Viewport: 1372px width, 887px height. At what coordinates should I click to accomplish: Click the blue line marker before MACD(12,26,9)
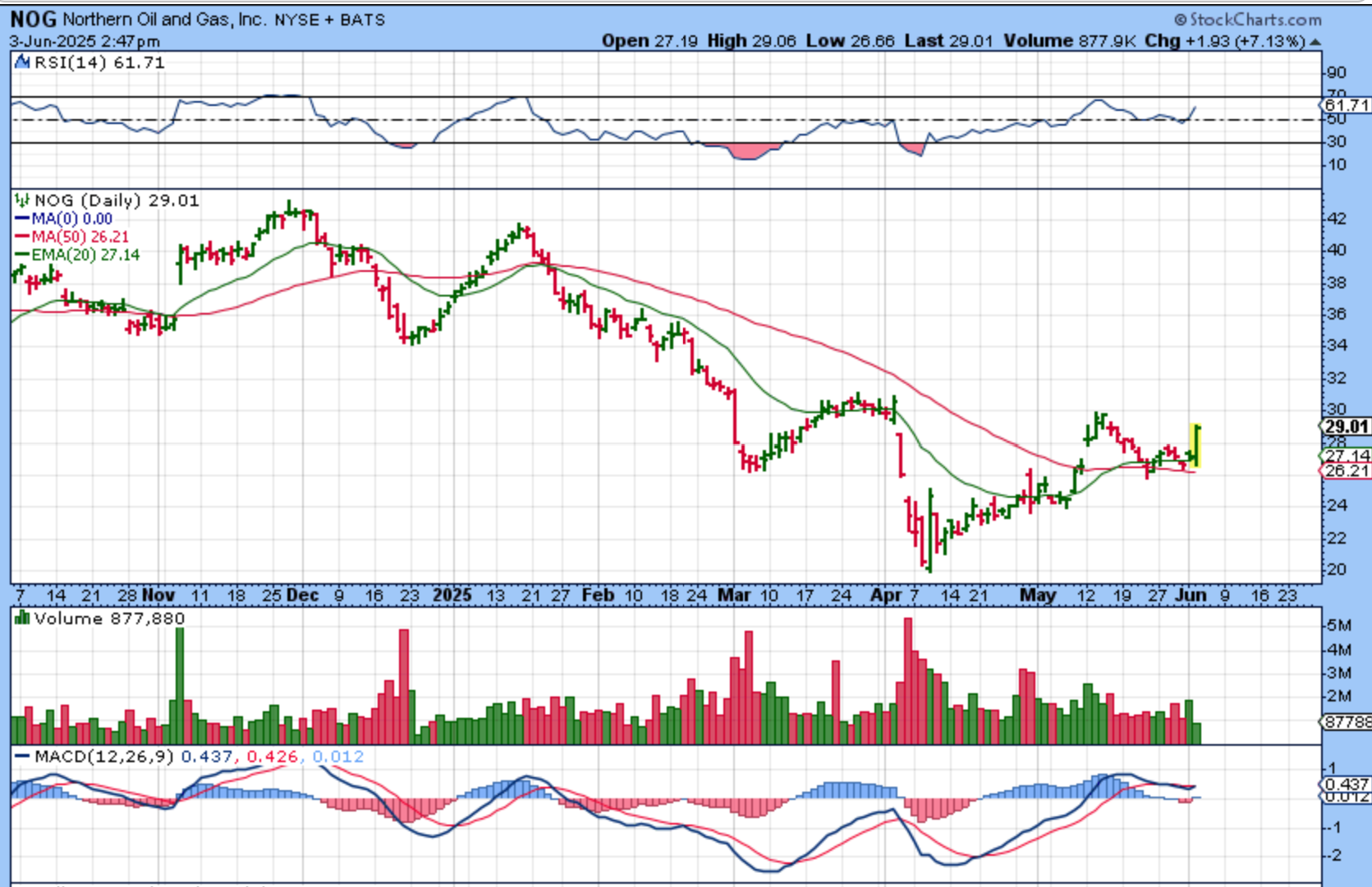[22, 756]
